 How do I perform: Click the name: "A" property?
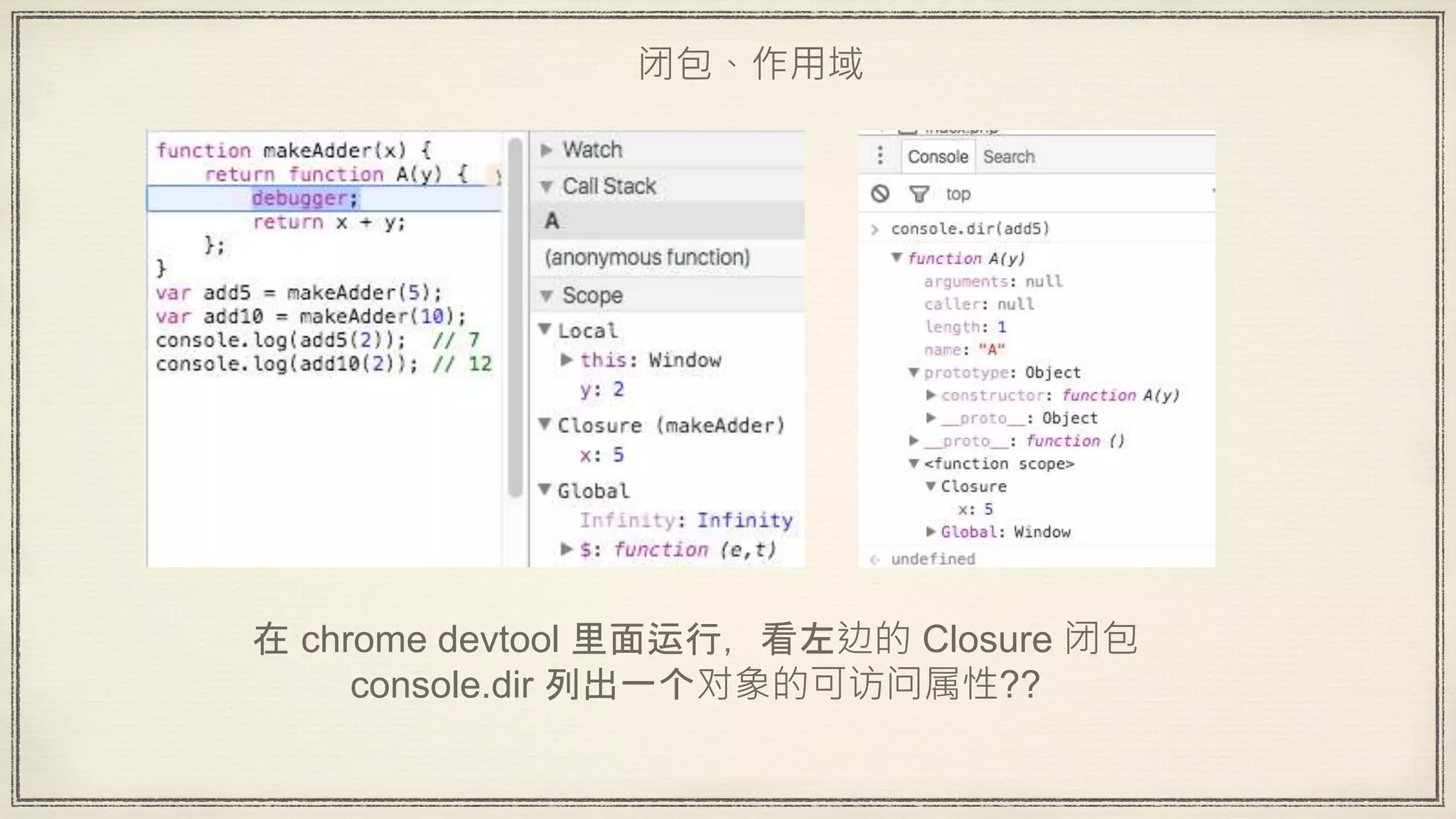pos(965,350)
